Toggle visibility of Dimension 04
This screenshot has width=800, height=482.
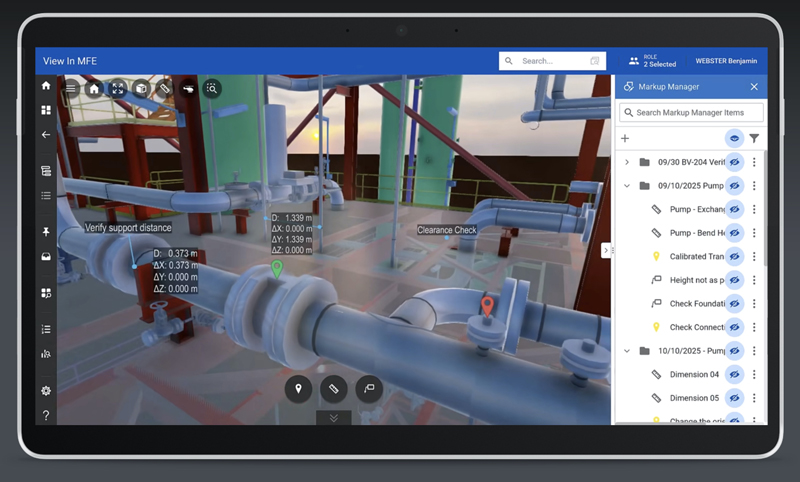(x=734, y=374)
